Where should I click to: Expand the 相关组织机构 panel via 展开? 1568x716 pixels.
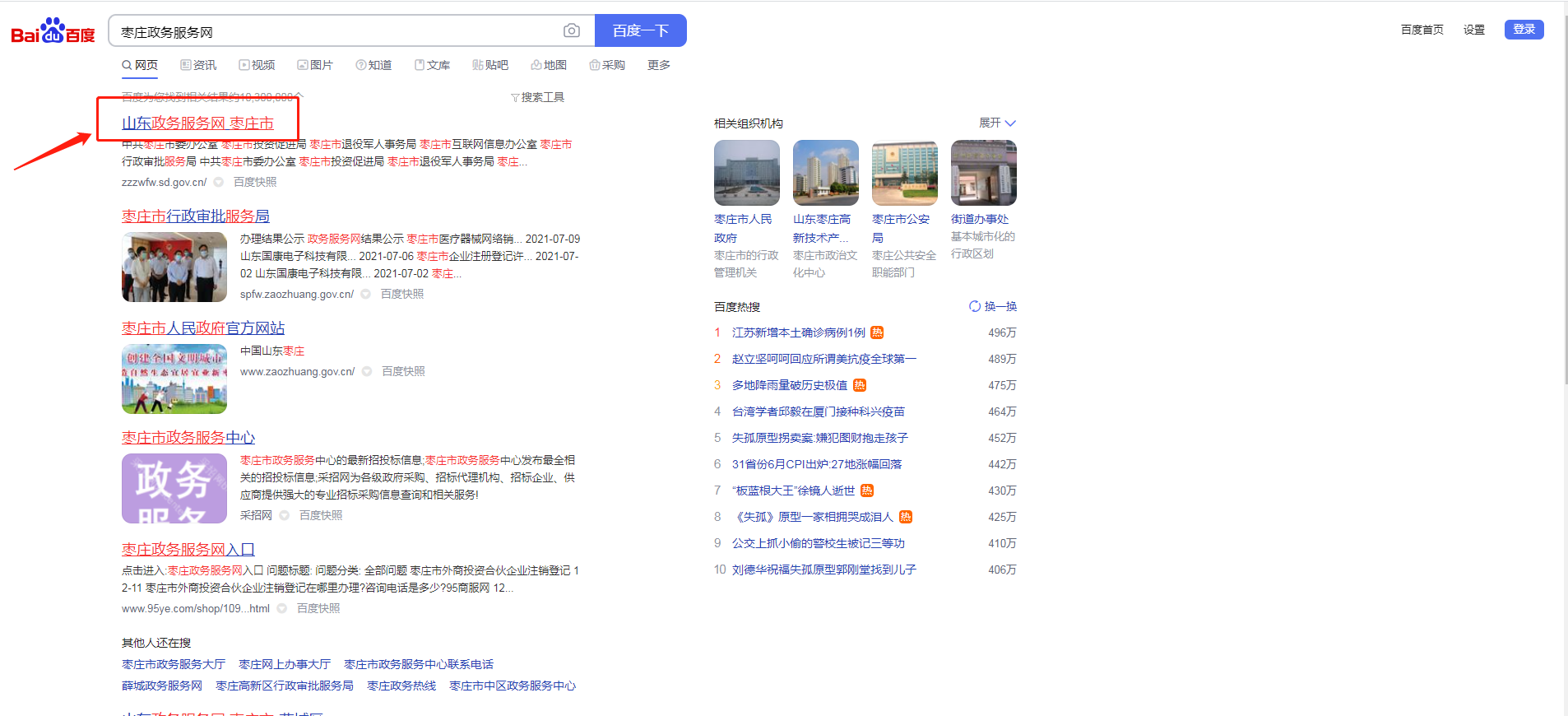coord(996,123)
